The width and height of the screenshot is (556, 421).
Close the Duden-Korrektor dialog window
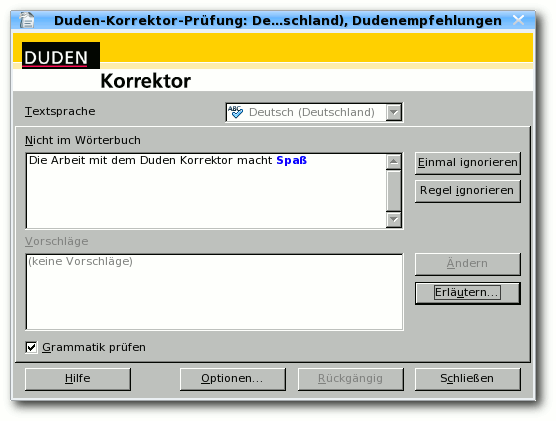point(518,20)
